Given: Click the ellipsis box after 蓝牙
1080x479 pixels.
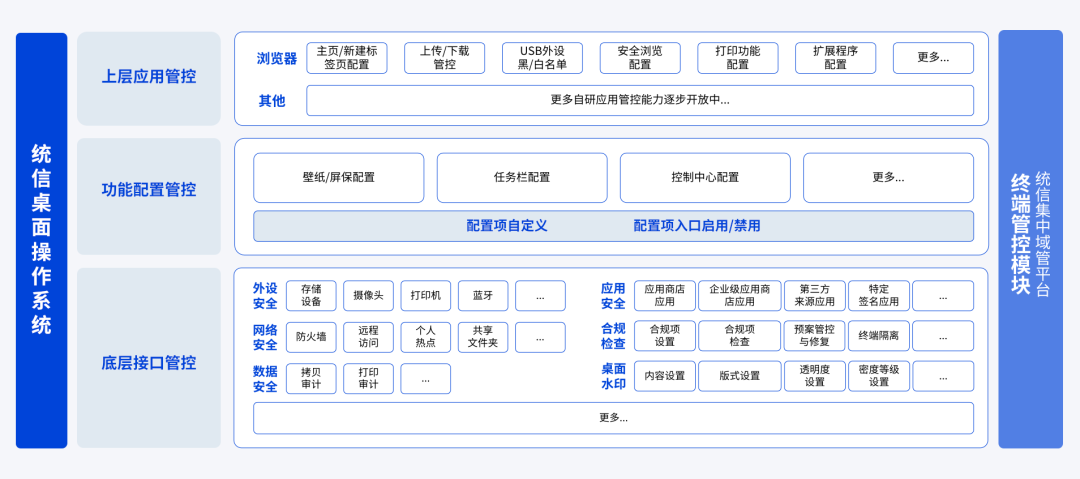Looking at the screenshot, I should pyautogui.click(x=540, y=296).
